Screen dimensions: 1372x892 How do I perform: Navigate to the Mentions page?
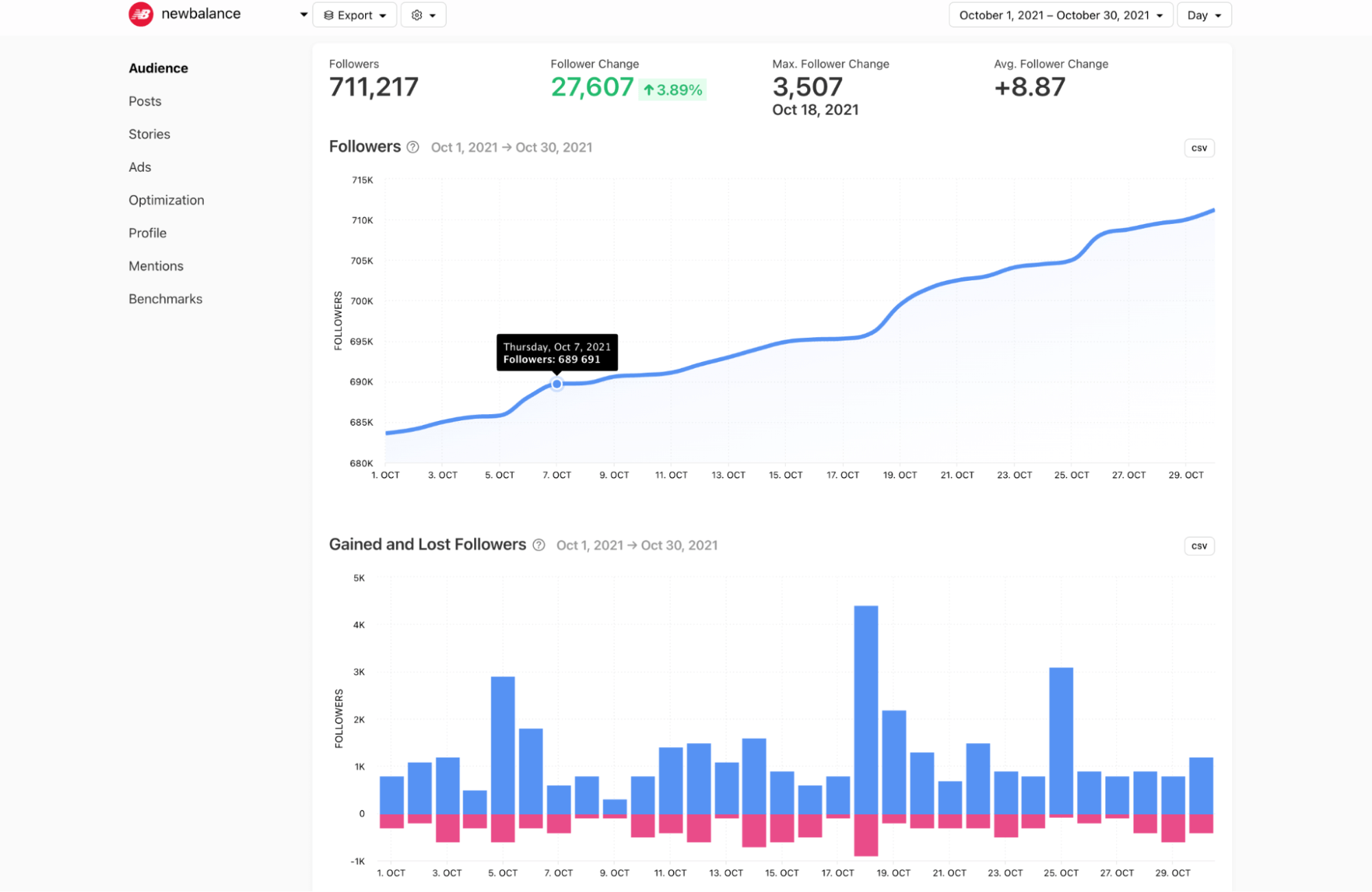coord(156,266)
